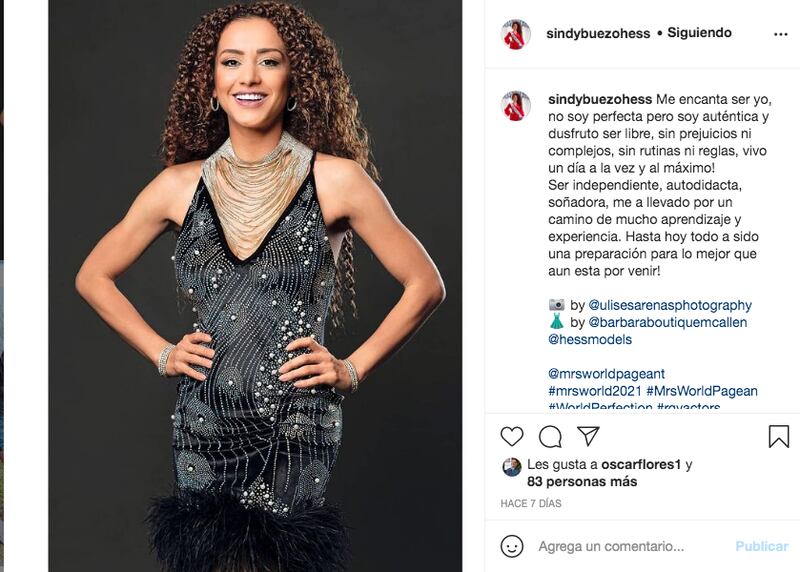
Task: Open @ulisesarenasphotography profile
Action: (670, 305)
